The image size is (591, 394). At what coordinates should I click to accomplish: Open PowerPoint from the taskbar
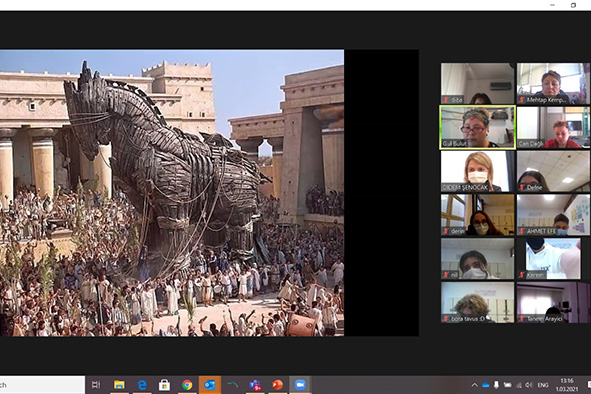tap(278, 385)
